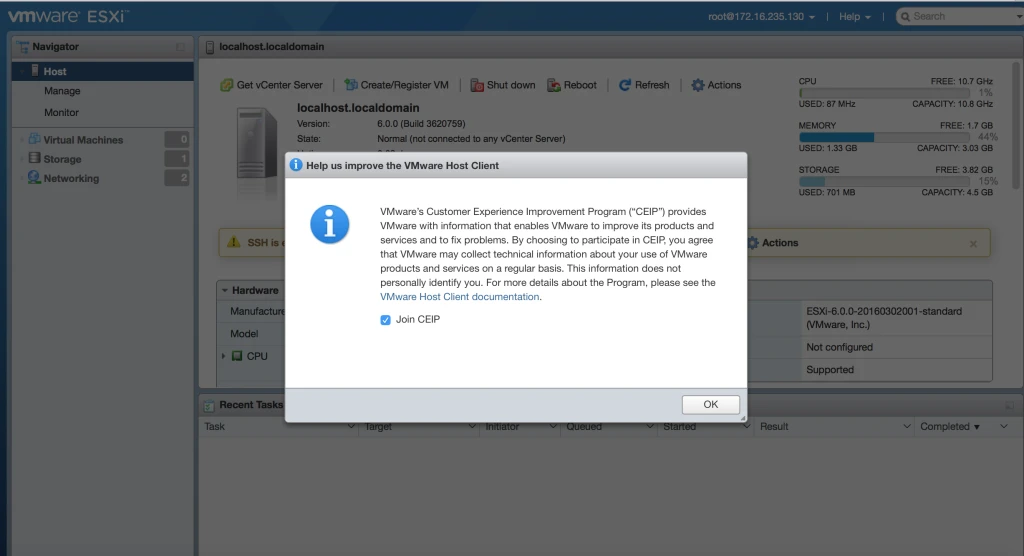
Task: Open Actions in the SSH warning banner
Action: click(x=773, y=243)
